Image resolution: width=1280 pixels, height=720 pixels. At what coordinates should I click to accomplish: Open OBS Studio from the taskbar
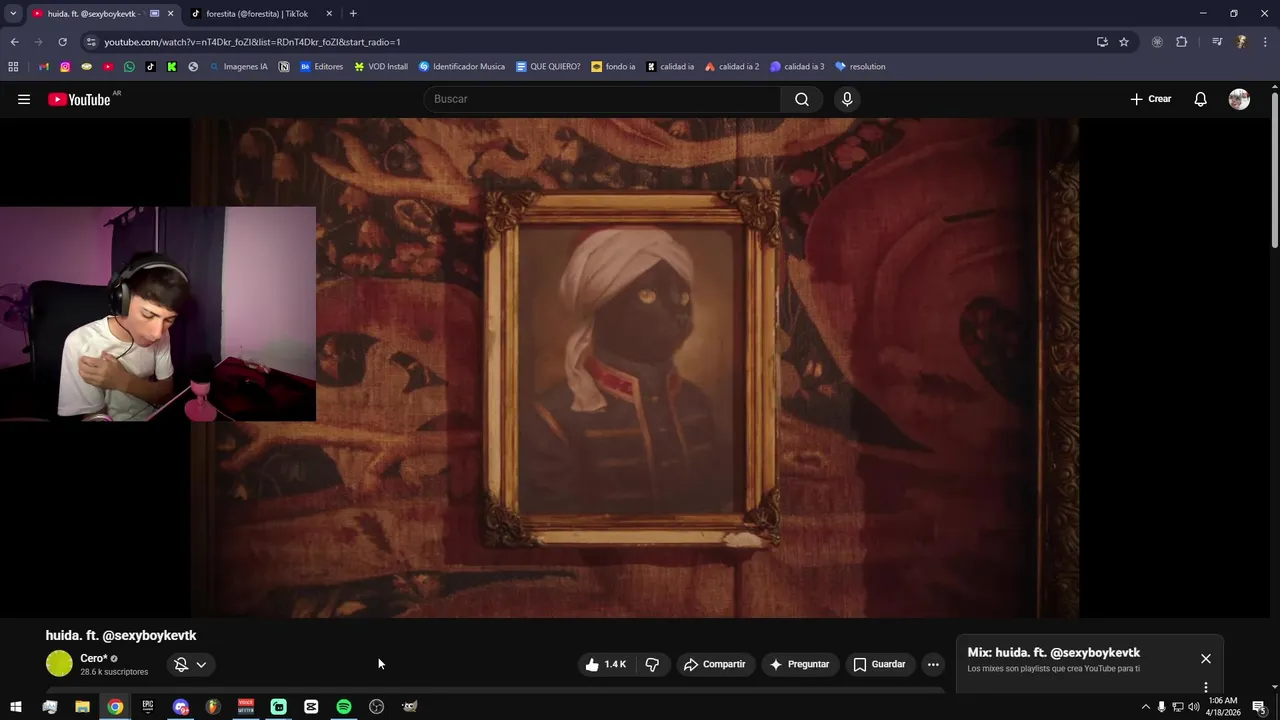point(377,707)
